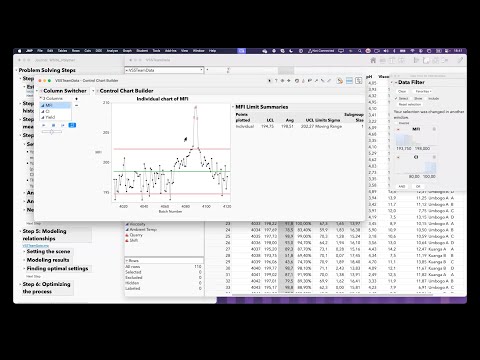
Task: Expand Finding optimal settings section
Action: click(24, 269)
